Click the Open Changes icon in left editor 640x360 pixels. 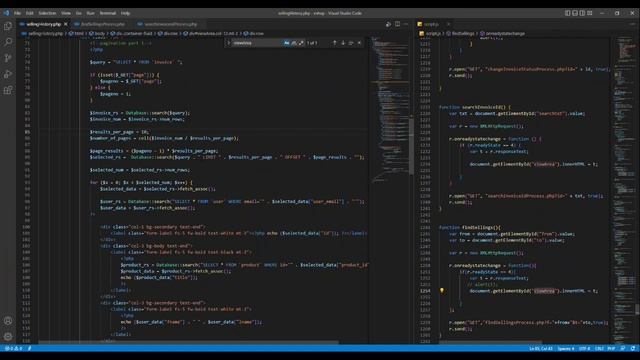(388, 24)
